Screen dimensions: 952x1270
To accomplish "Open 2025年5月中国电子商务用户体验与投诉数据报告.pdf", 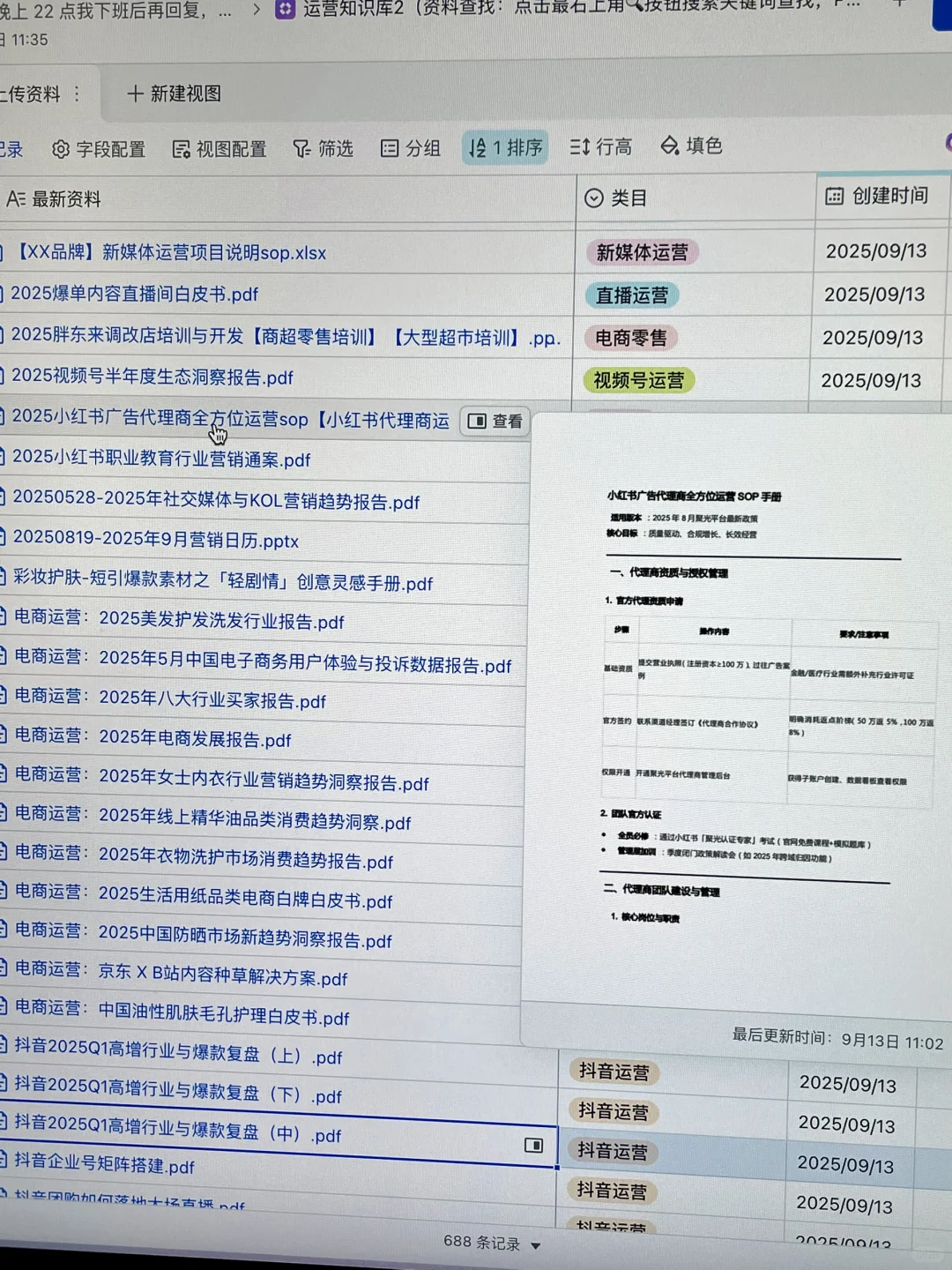I will tap(263, 661).
